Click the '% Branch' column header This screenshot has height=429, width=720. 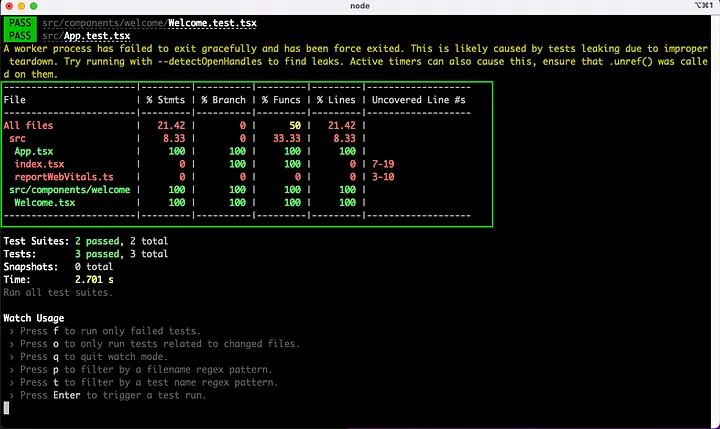pos(224,100)
